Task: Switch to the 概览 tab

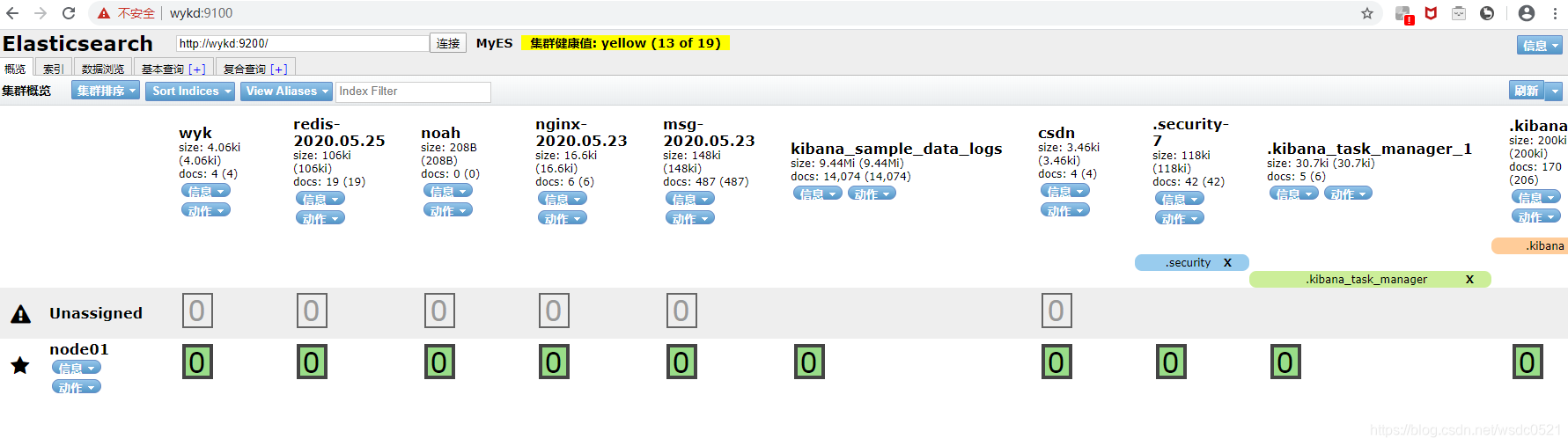Action: [16, 68]
